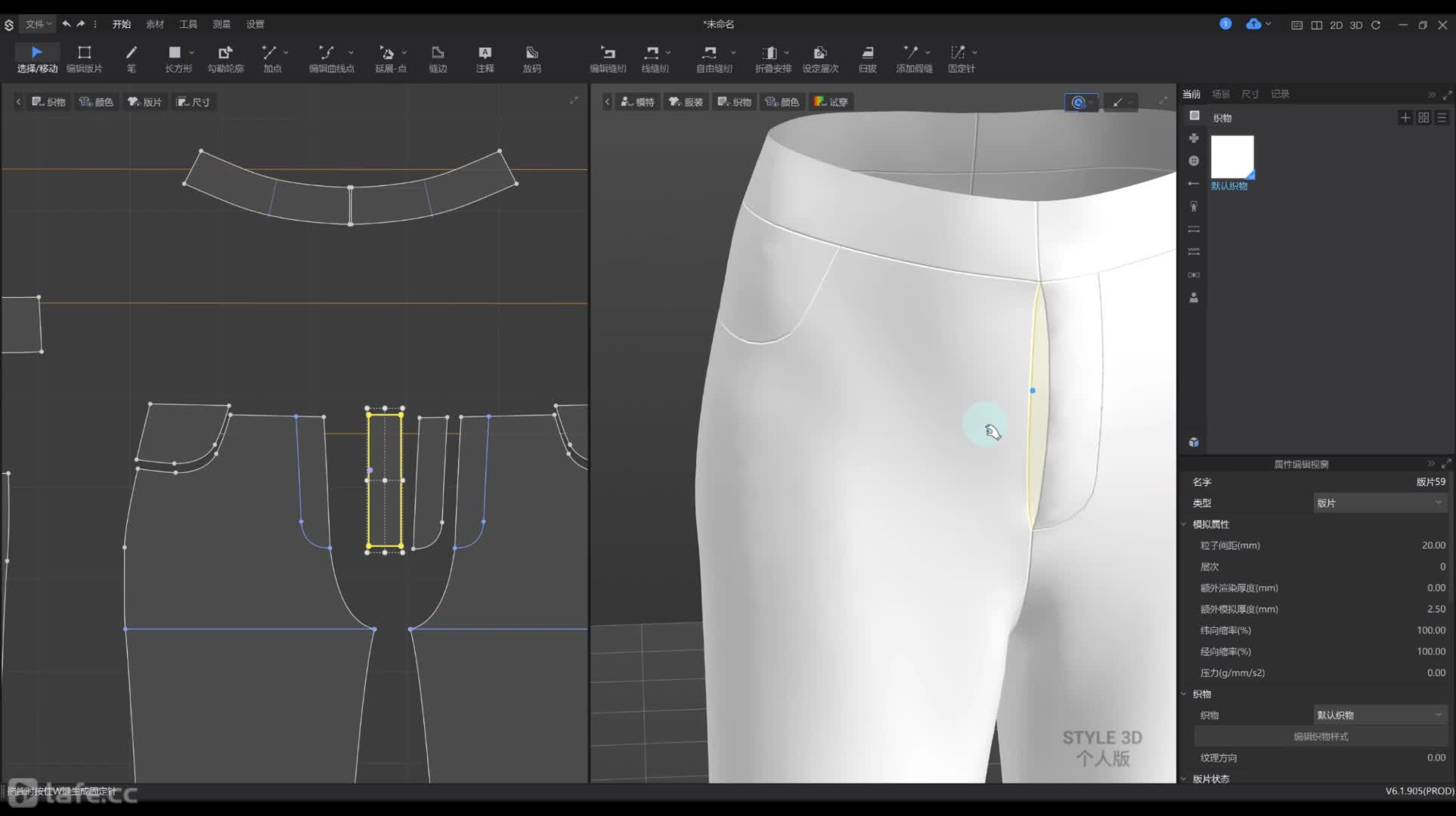The image size is (1456, 816).
Task: Select the 默认织物 white fabric swatch
Action: click(1232, 157)
